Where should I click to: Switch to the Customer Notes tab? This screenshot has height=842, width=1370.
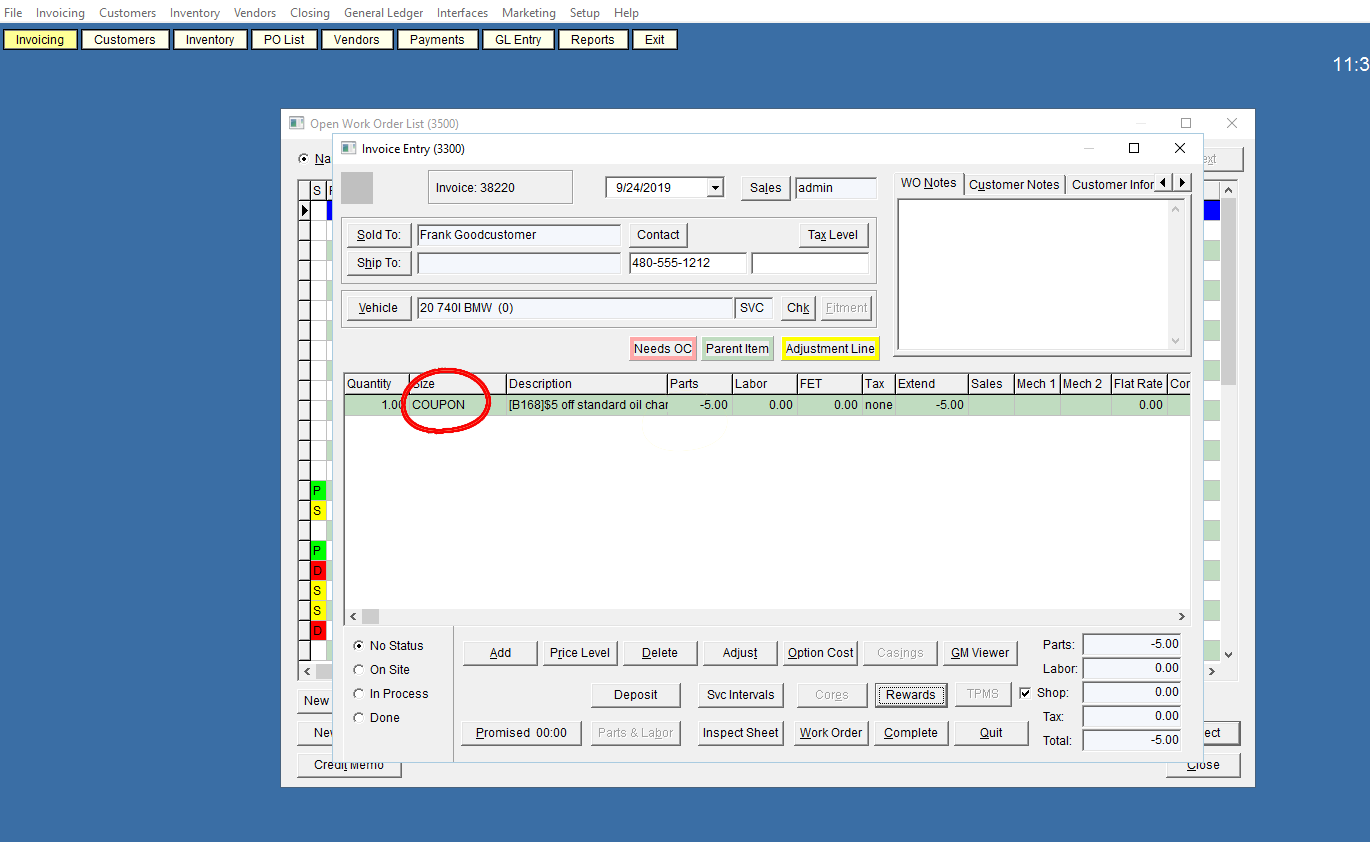(x=1014, y=185)
